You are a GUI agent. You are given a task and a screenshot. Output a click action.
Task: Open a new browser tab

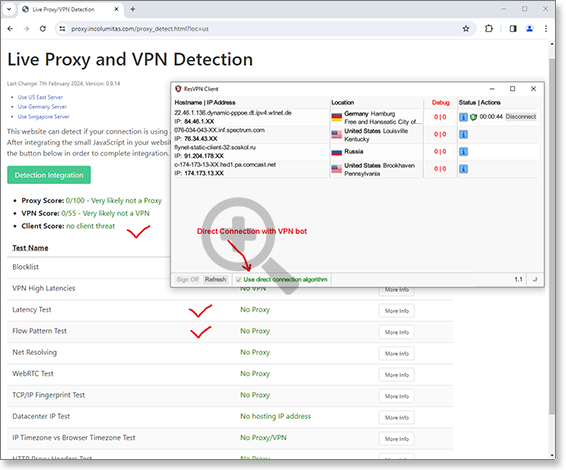(x=133, y=9)
